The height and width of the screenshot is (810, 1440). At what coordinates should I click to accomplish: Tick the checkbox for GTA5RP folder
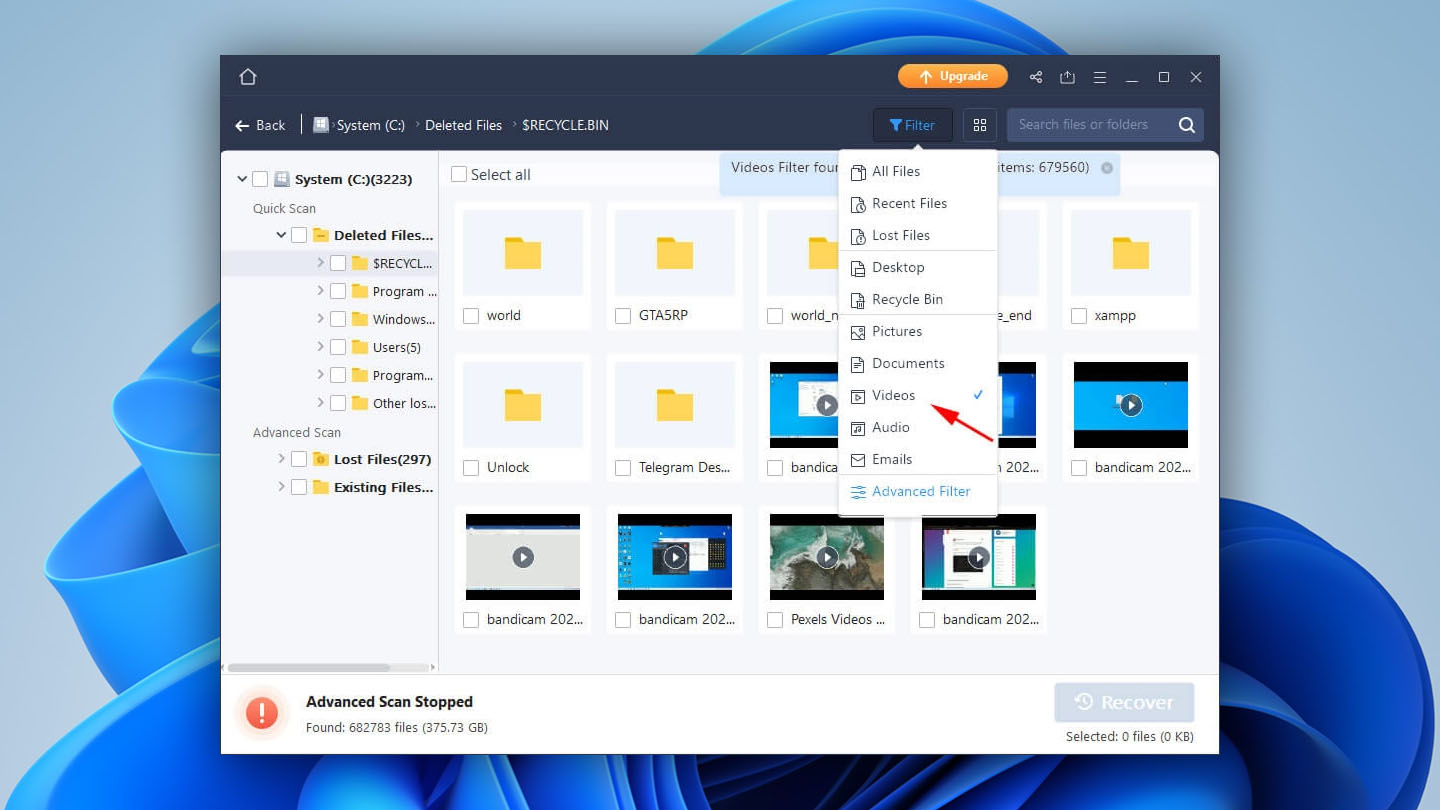[x=623, y=316]
